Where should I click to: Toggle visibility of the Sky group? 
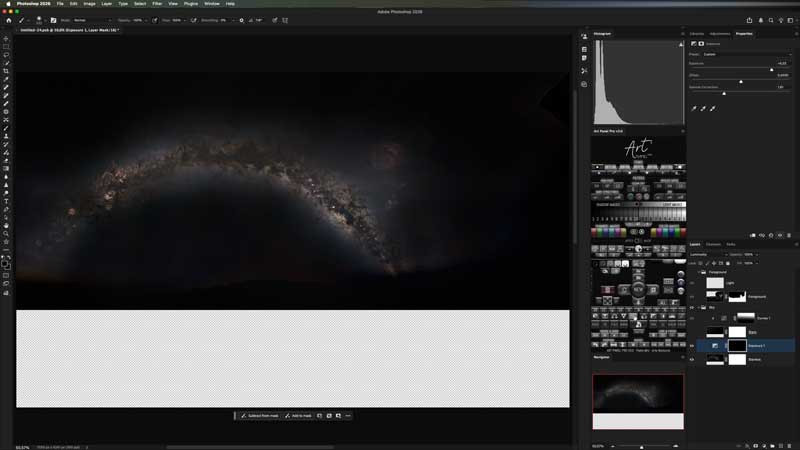692,307
